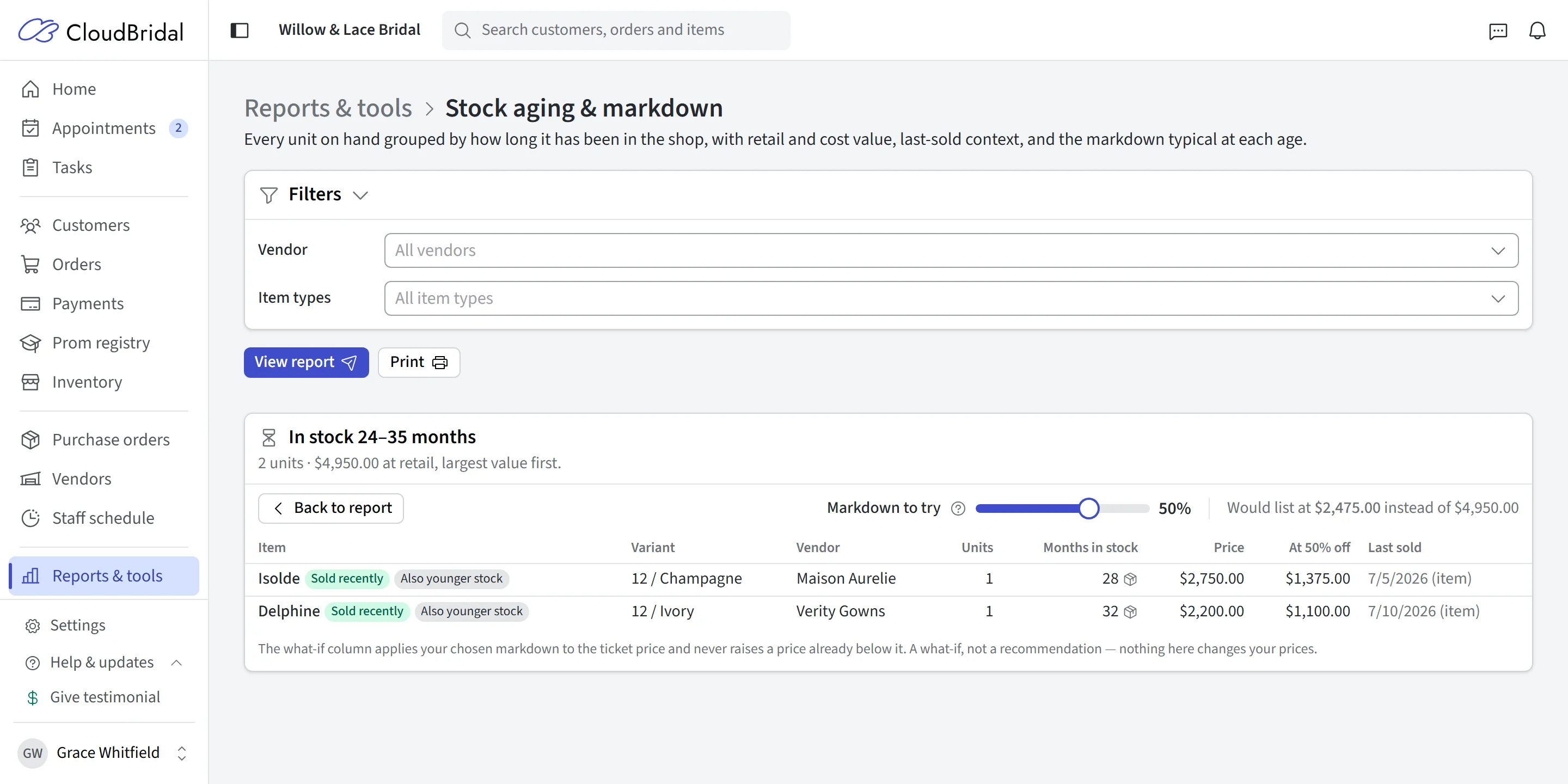Click the Back to report button
1568x784 pixels.
[330, 509]
